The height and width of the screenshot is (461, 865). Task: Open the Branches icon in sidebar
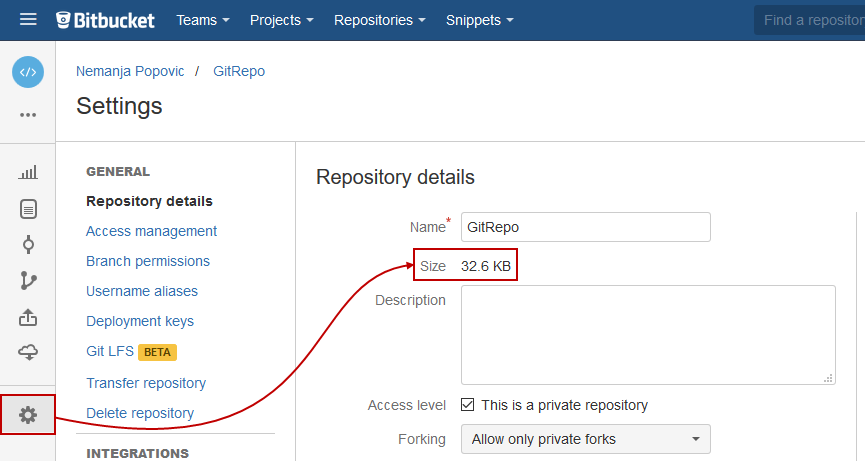28,281
